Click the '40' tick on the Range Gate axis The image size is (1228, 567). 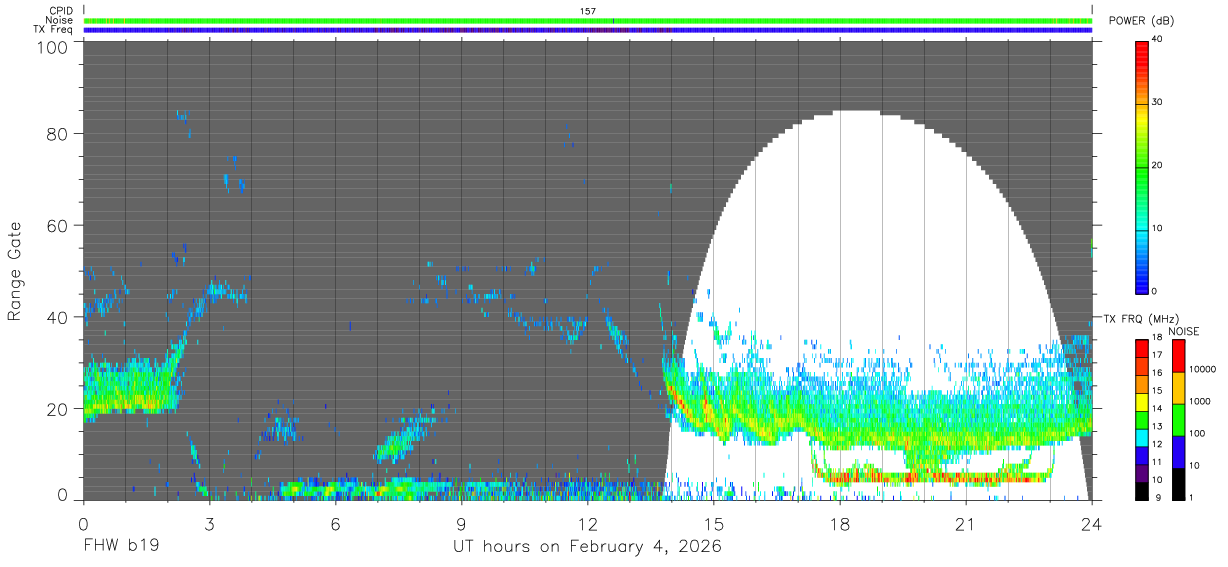tap(56, 317)
